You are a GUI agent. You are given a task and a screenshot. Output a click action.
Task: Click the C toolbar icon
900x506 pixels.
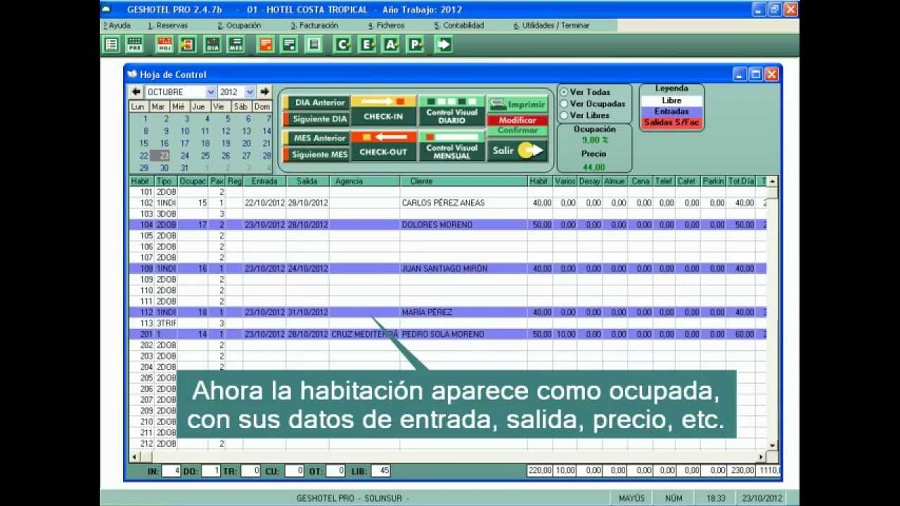click(x=343, y=44)
